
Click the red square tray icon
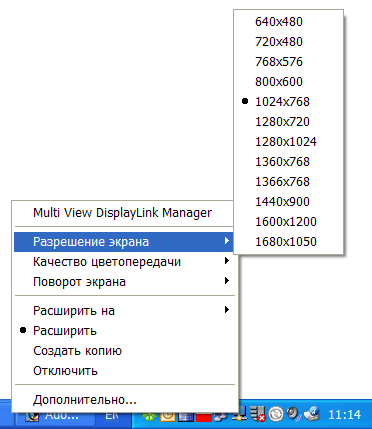[x=204, y=417]
